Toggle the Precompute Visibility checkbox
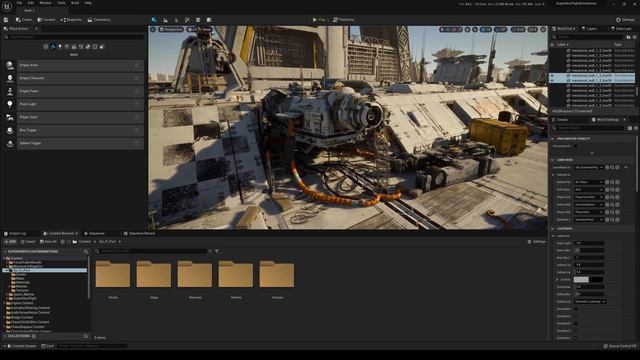 click(x=576, y=146)
